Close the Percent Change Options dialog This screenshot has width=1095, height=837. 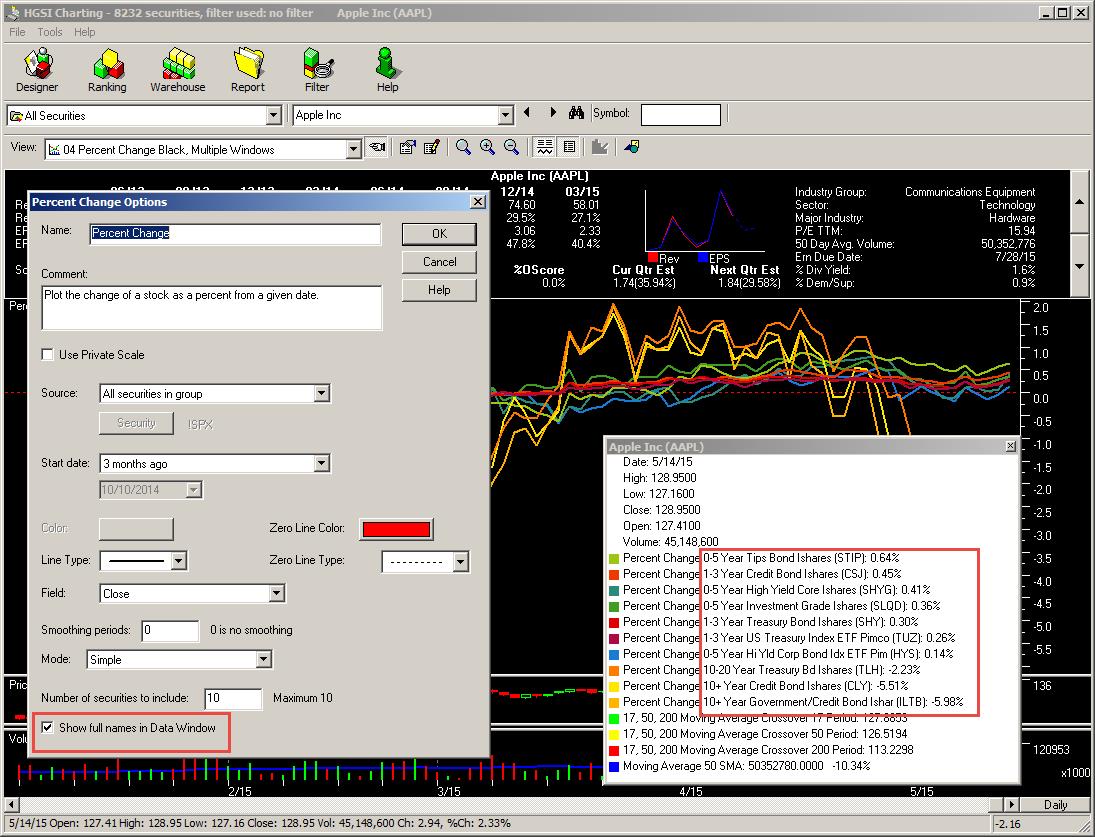(478, 202)
